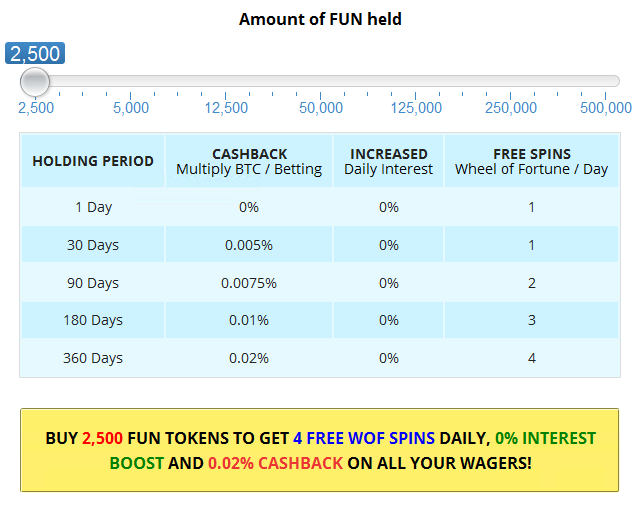The image size is (637, 509).
Task: Select the '360 Days' holding period cell
Action: 93,358
